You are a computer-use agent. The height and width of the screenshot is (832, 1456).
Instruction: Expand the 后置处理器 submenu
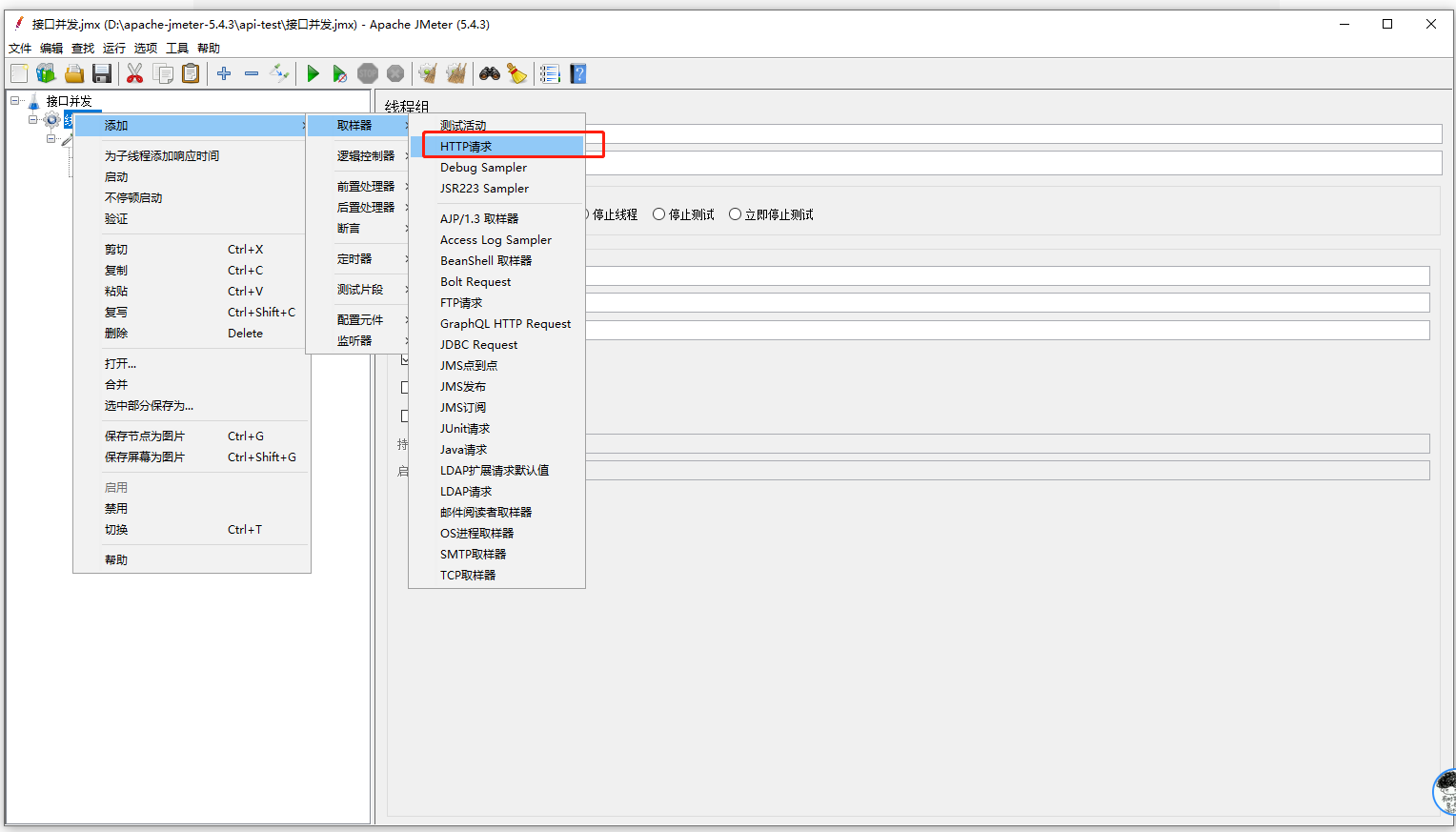tap(358, 207)
